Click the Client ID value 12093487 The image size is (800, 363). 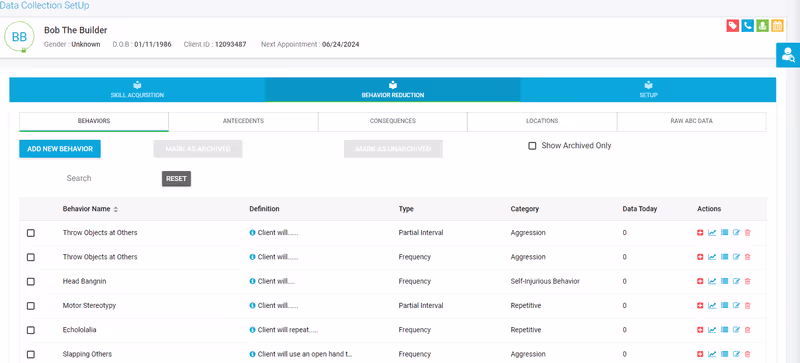230,45
